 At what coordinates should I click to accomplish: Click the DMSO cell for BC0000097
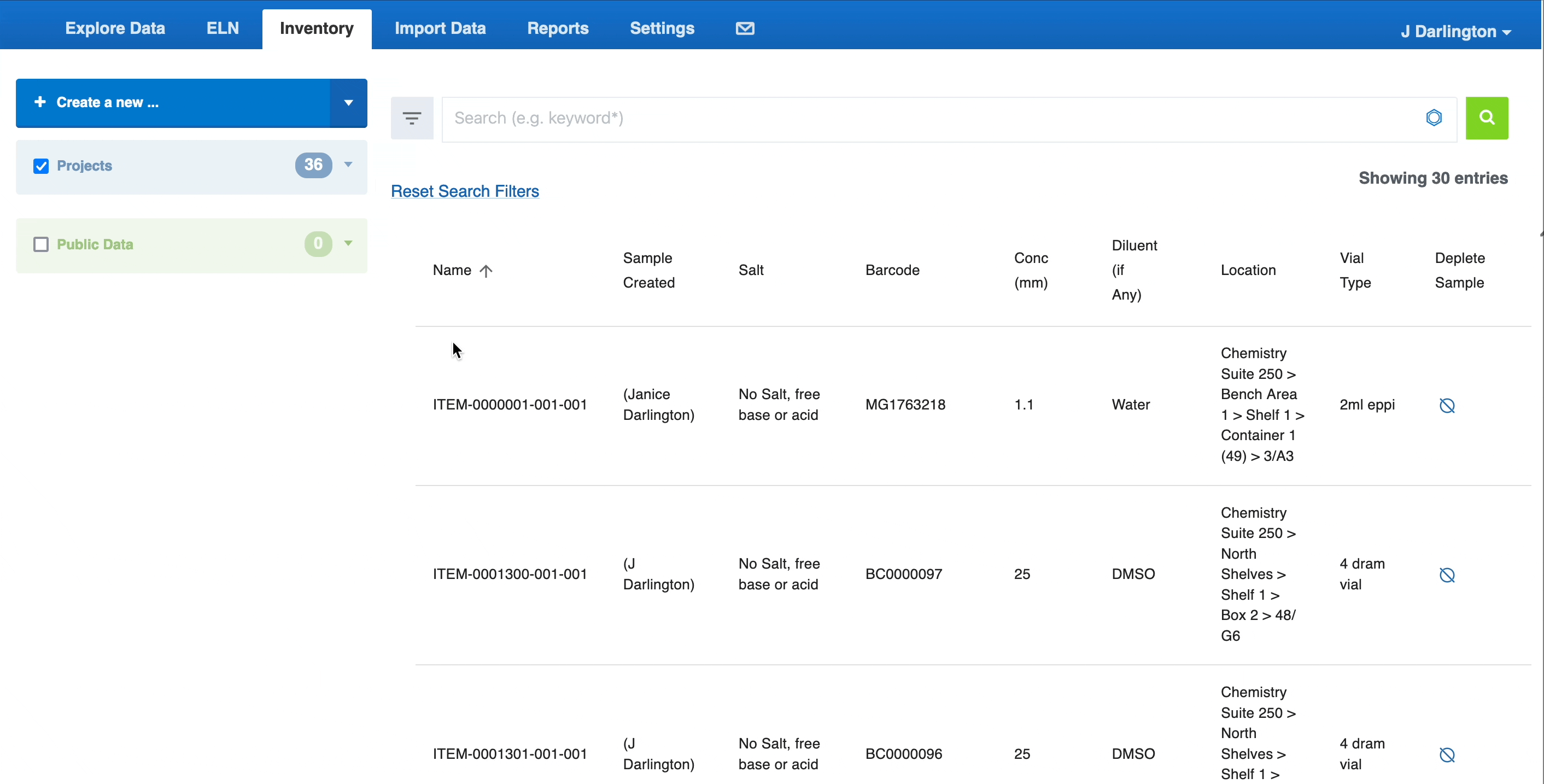pos(1133,574)
